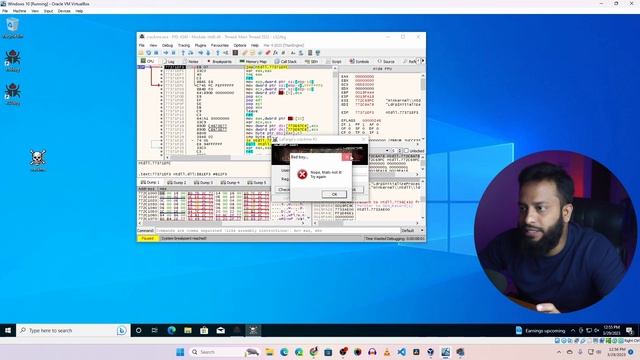The height and width of the screenshot is (360, 640).
Task: Click the yellow Paused status label
Action: (147, 238)
